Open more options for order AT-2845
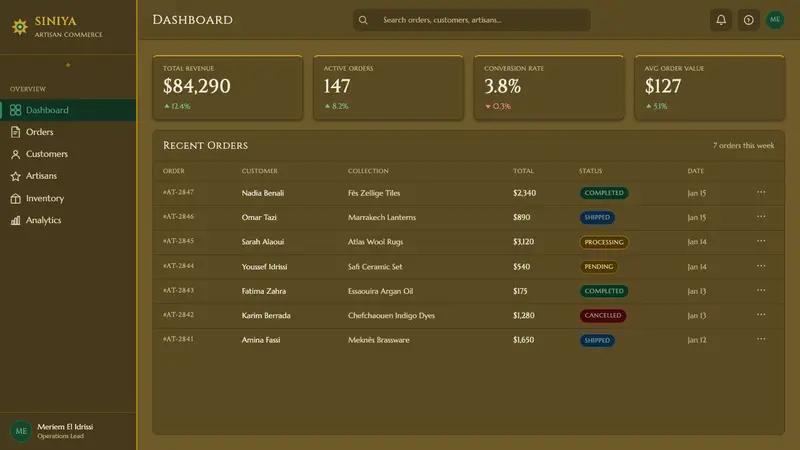The height and width of the screenshot is (450, 800). tap(761, 241)
